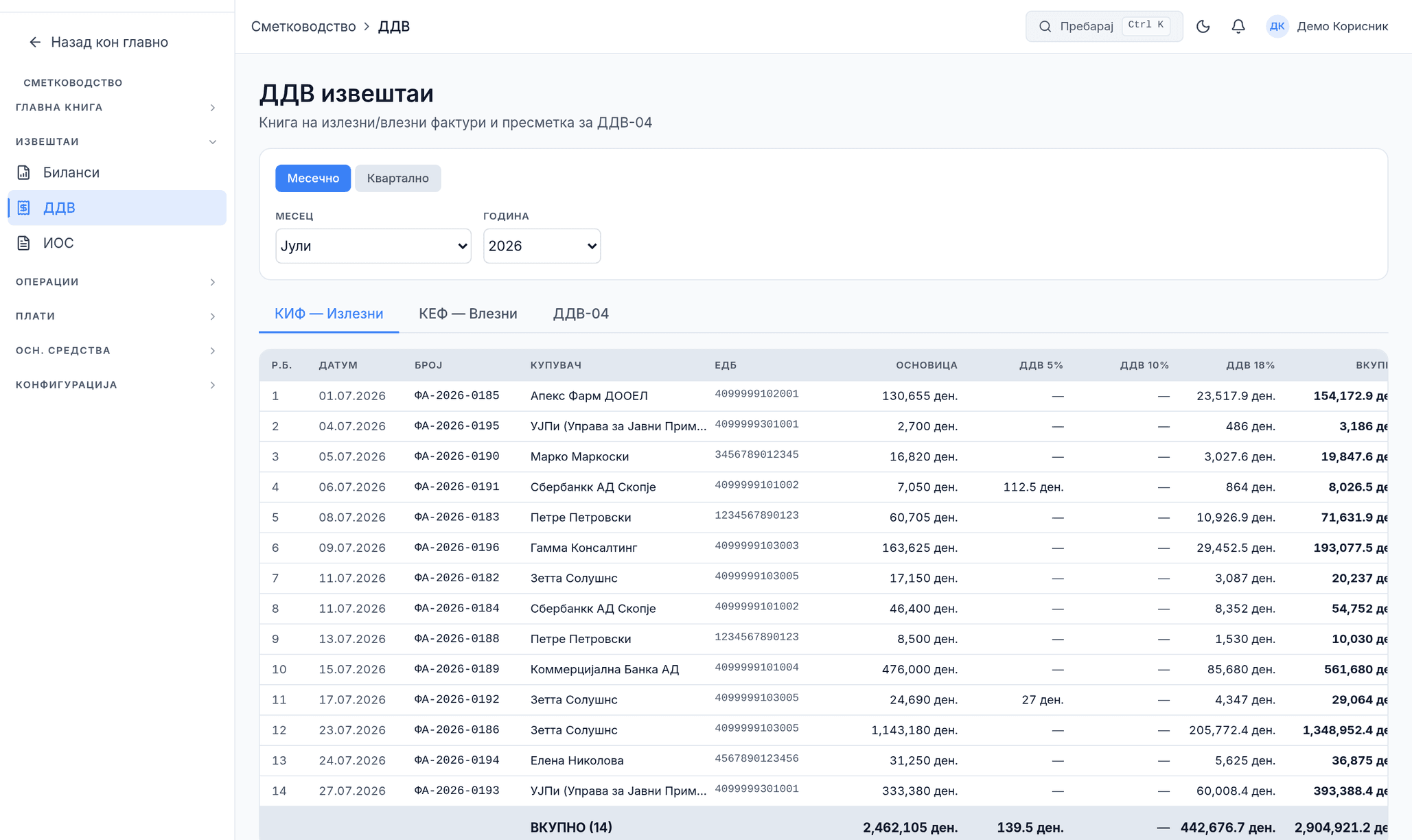Click the Датум column header

[x=338, y=366]
